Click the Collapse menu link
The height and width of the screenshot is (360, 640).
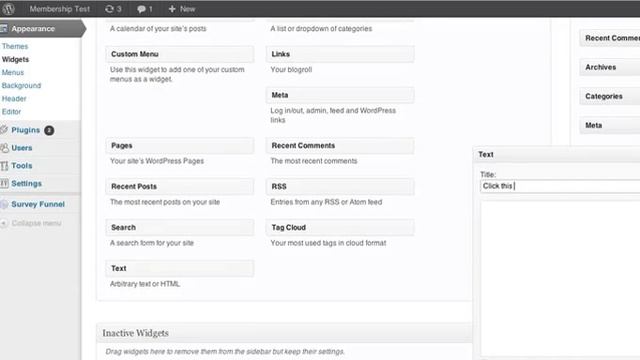click(36, 223)
